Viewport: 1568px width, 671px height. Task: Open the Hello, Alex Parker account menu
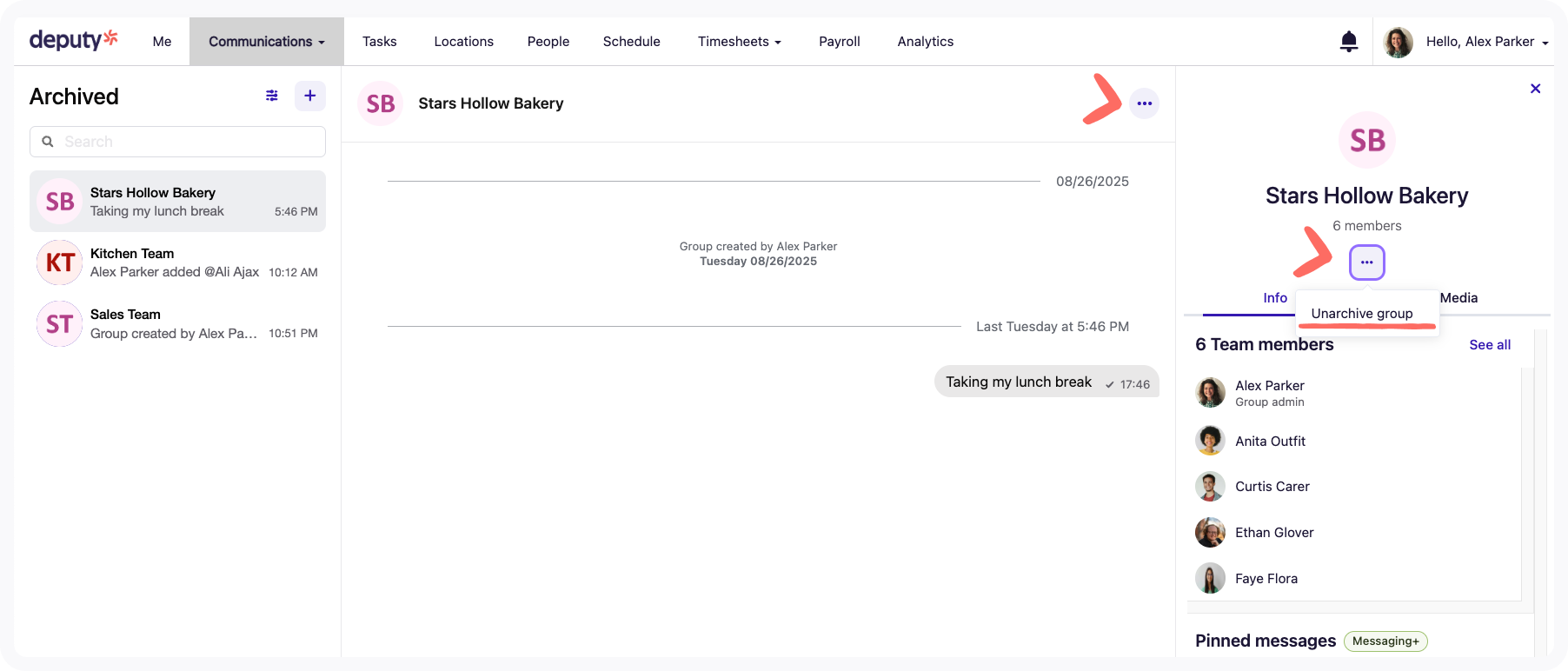click(x=1485, y=42)
